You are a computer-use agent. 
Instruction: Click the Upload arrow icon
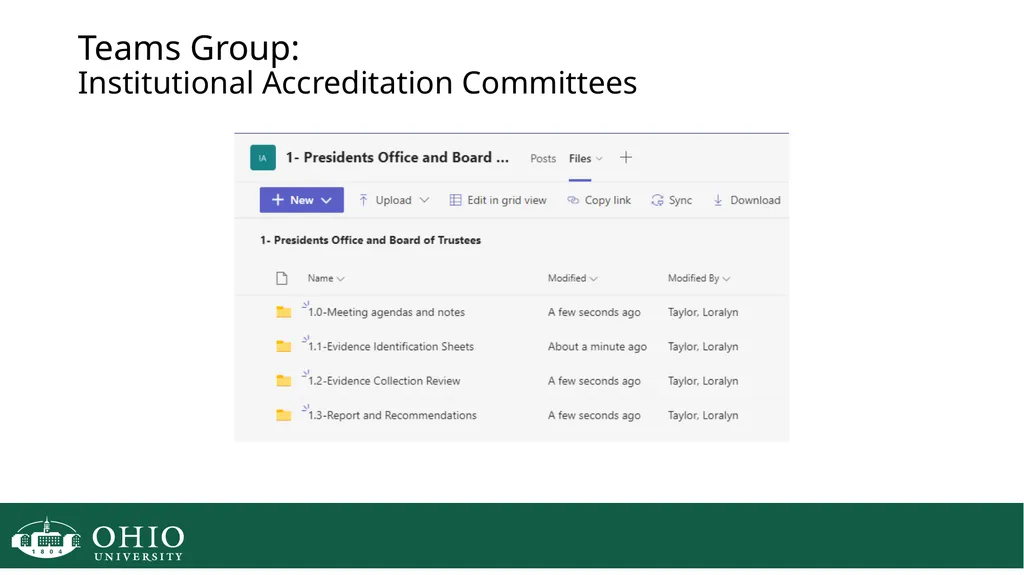(364, 200)
